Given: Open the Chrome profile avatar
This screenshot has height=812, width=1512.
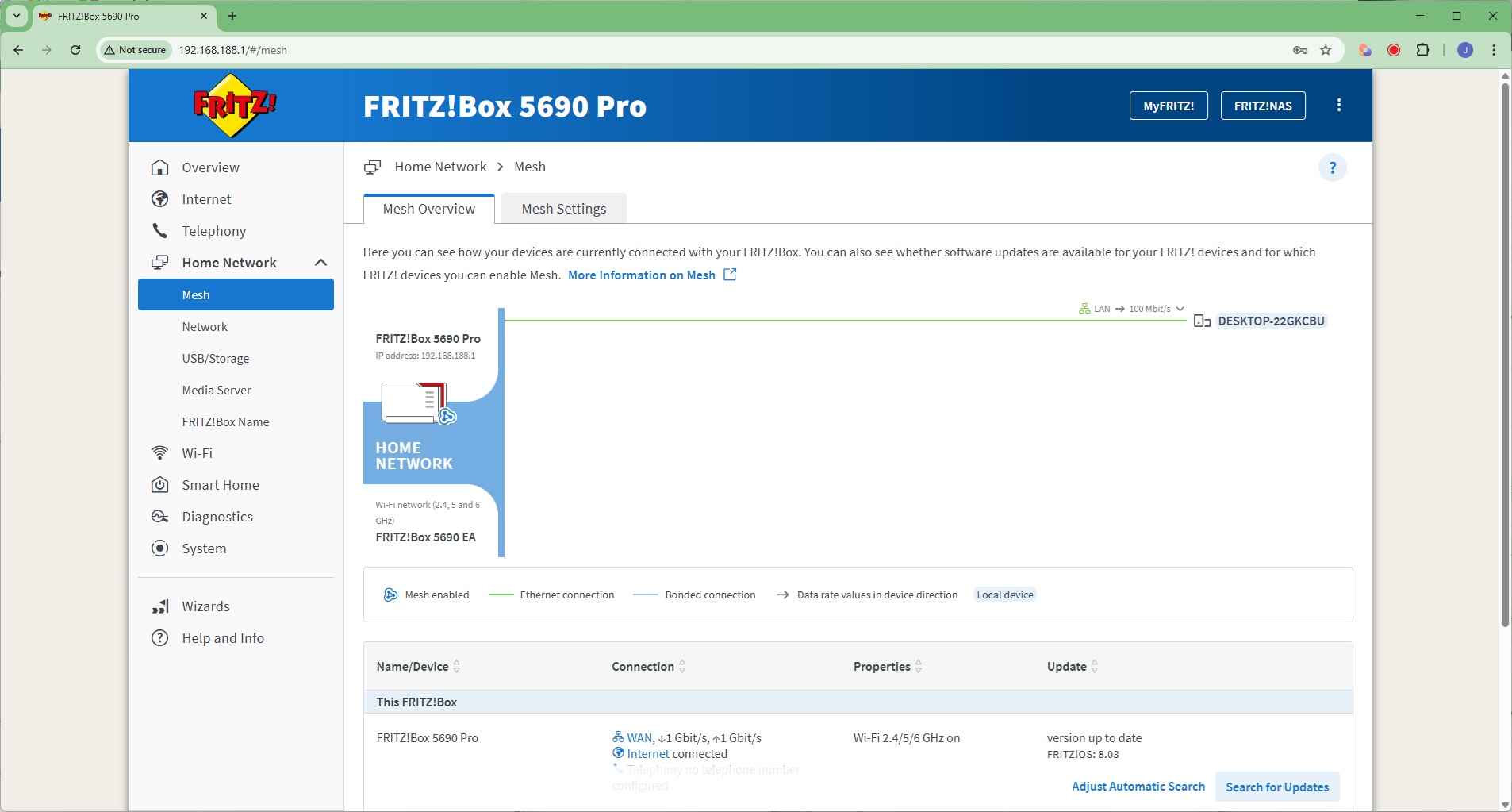Looking at the screenshot, I should (x=1466, y=50).
